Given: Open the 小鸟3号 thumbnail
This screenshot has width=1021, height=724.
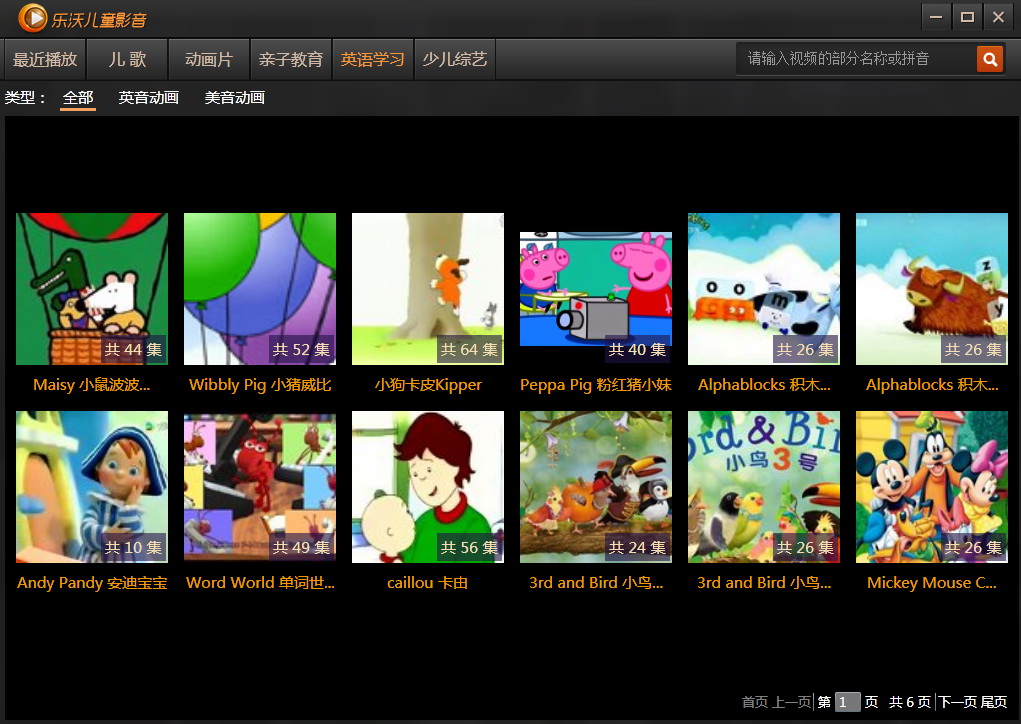Looking at the screenshot, I should pyautogui.click(x=764, y=486).
